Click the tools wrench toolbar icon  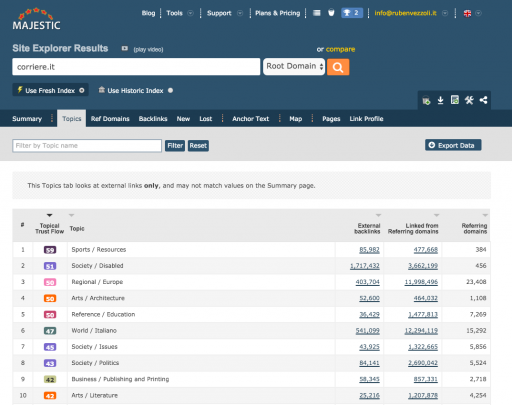pyautogui.click(x=469, y=100)
